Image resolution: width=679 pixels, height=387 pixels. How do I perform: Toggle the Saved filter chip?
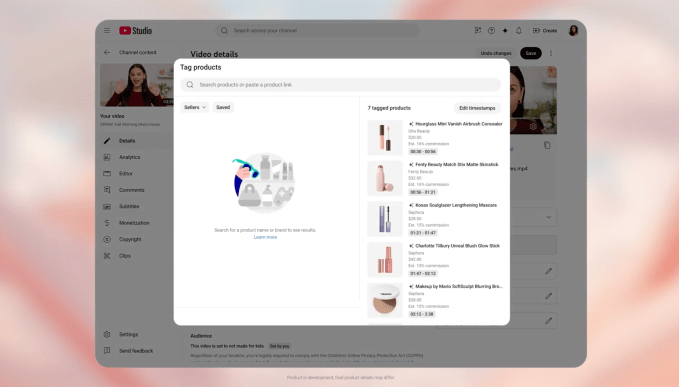(223, 107)
